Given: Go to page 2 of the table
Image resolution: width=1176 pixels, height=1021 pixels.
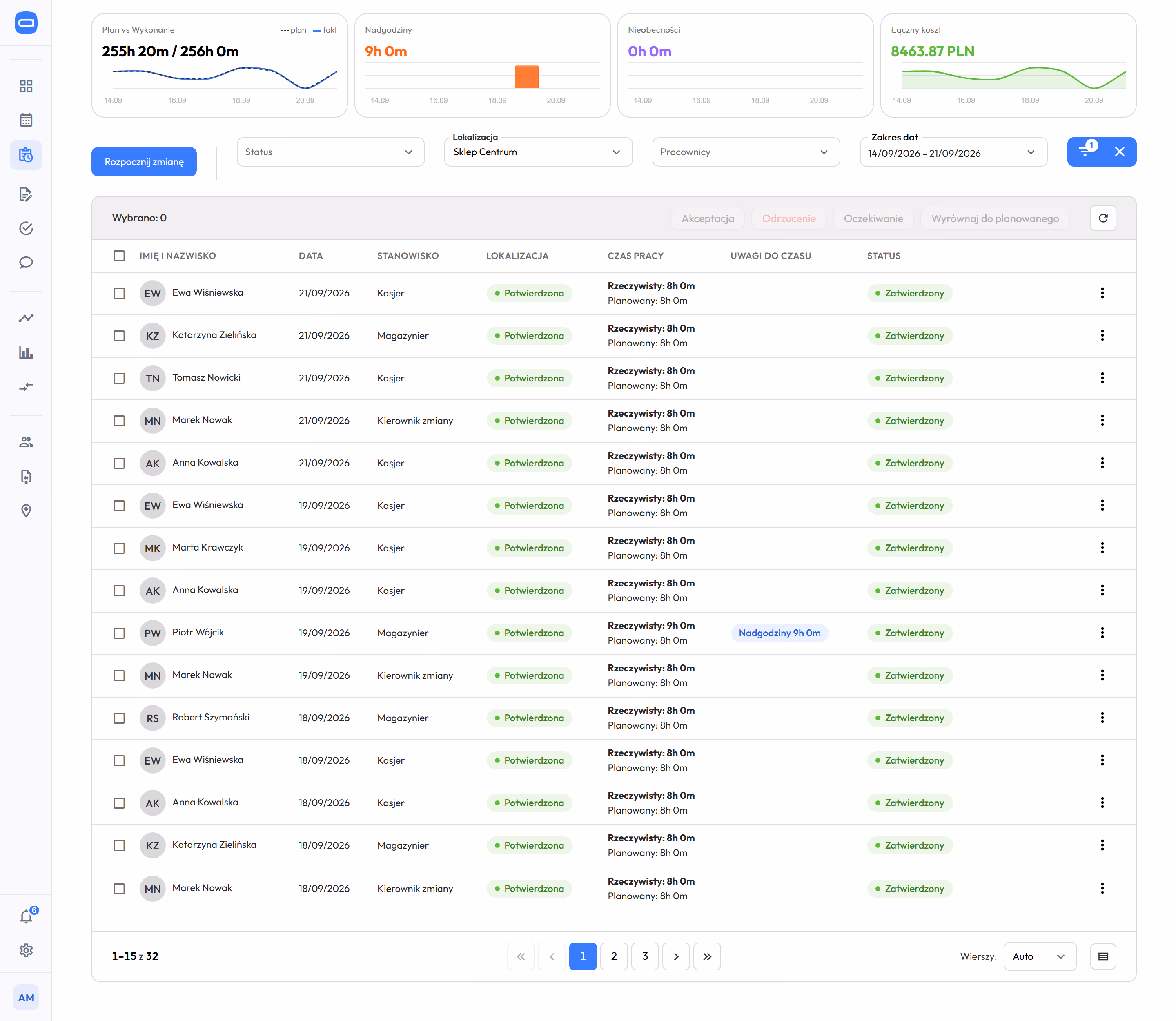Looking at the screenshot, I should (x=614, y=956).
